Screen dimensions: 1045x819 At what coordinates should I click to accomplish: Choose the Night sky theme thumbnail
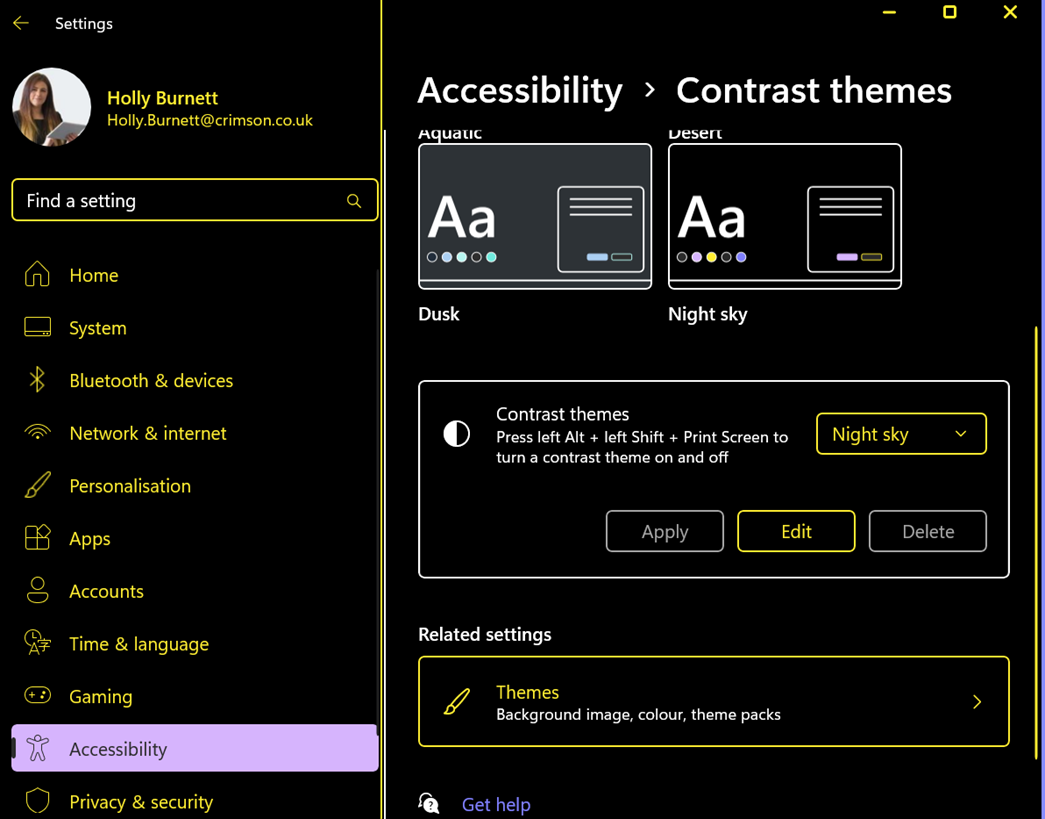tap(784, 216)
